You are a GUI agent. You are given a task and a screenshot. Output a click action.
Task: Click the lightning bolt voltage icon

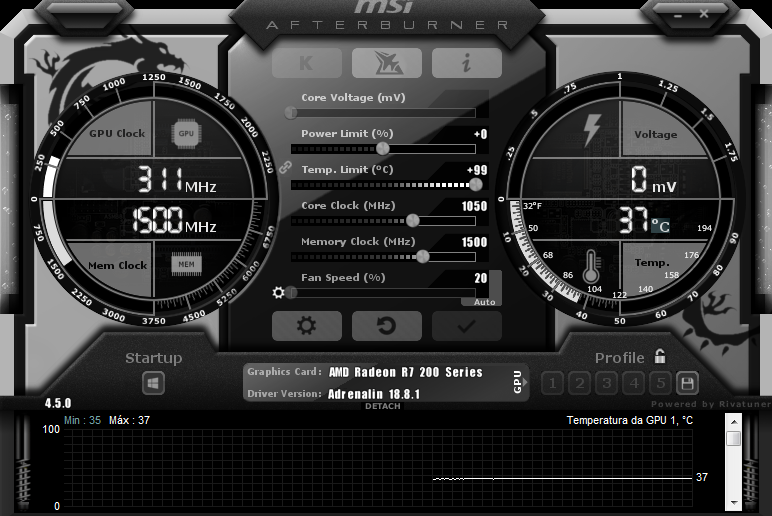591,130
